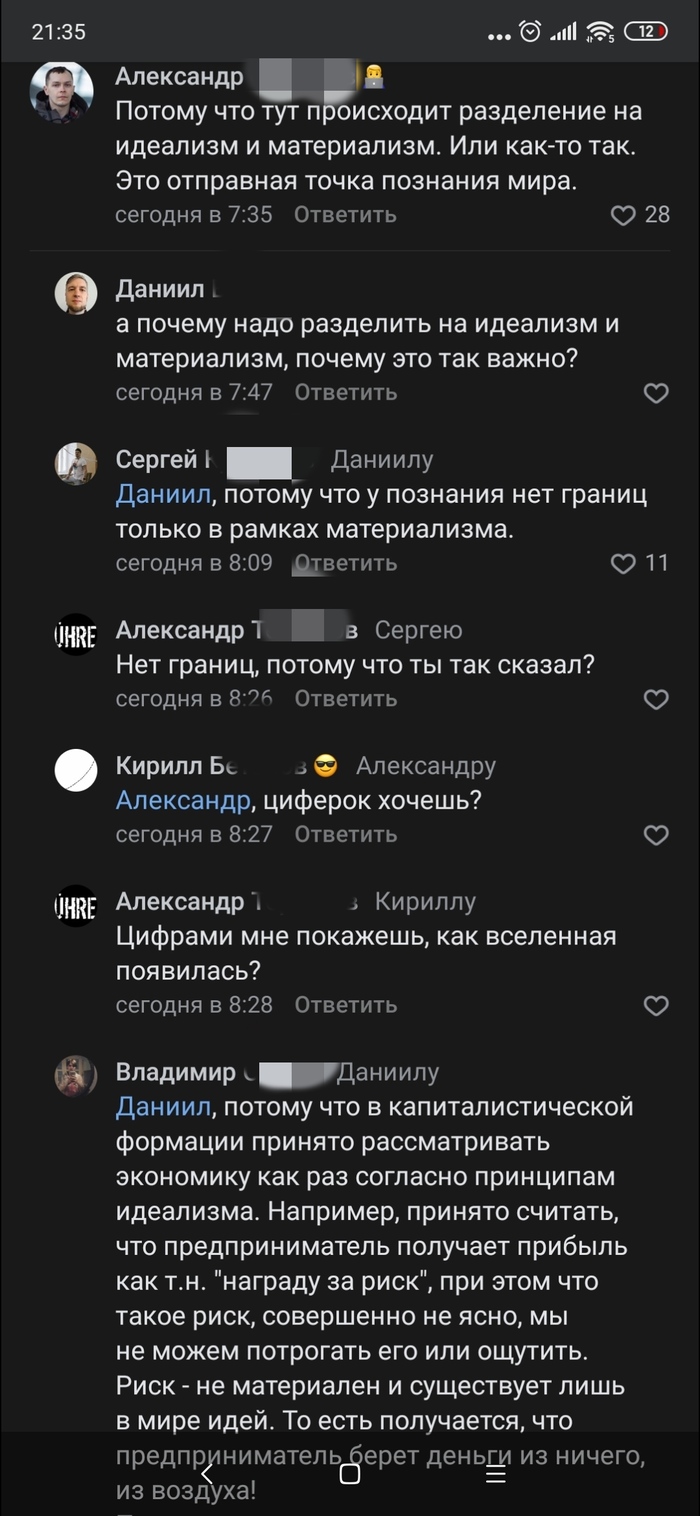Tap blue Александр mention in Кирилл's reply
This screenshot has width=700, height=1516.
[x=183, y=801]
